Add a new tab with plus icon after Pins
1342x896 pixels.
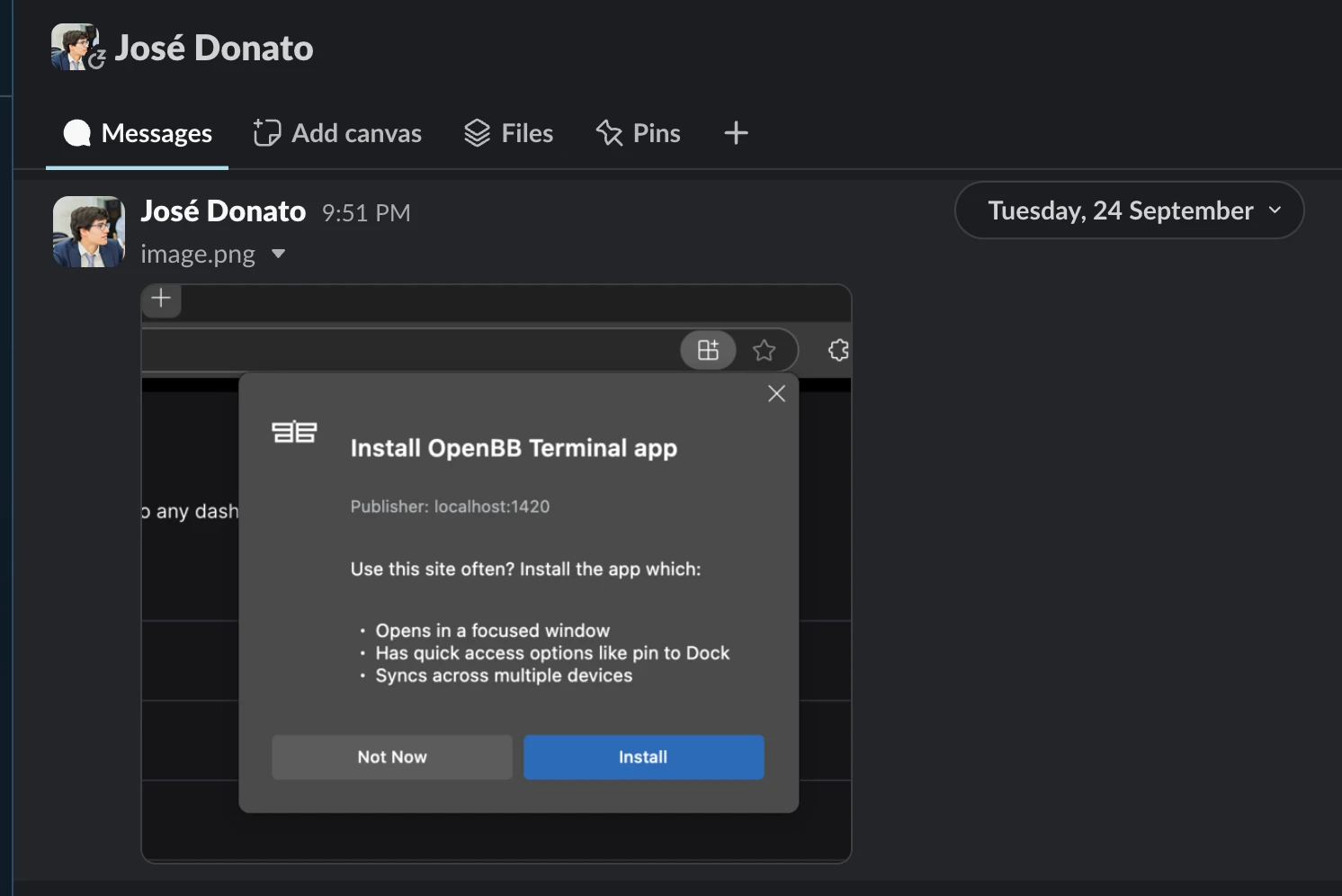(x=736, y=133)
